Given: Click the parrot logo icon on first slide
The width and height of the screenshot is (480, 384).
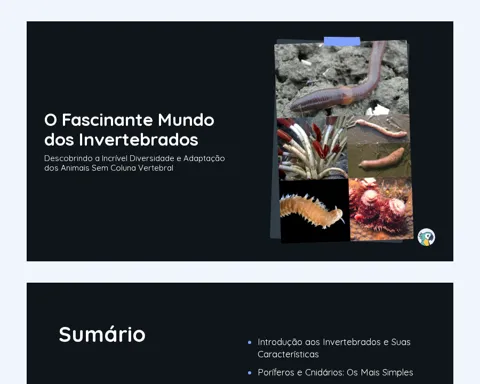Looking at the screenshot, I should pos(426,237).
